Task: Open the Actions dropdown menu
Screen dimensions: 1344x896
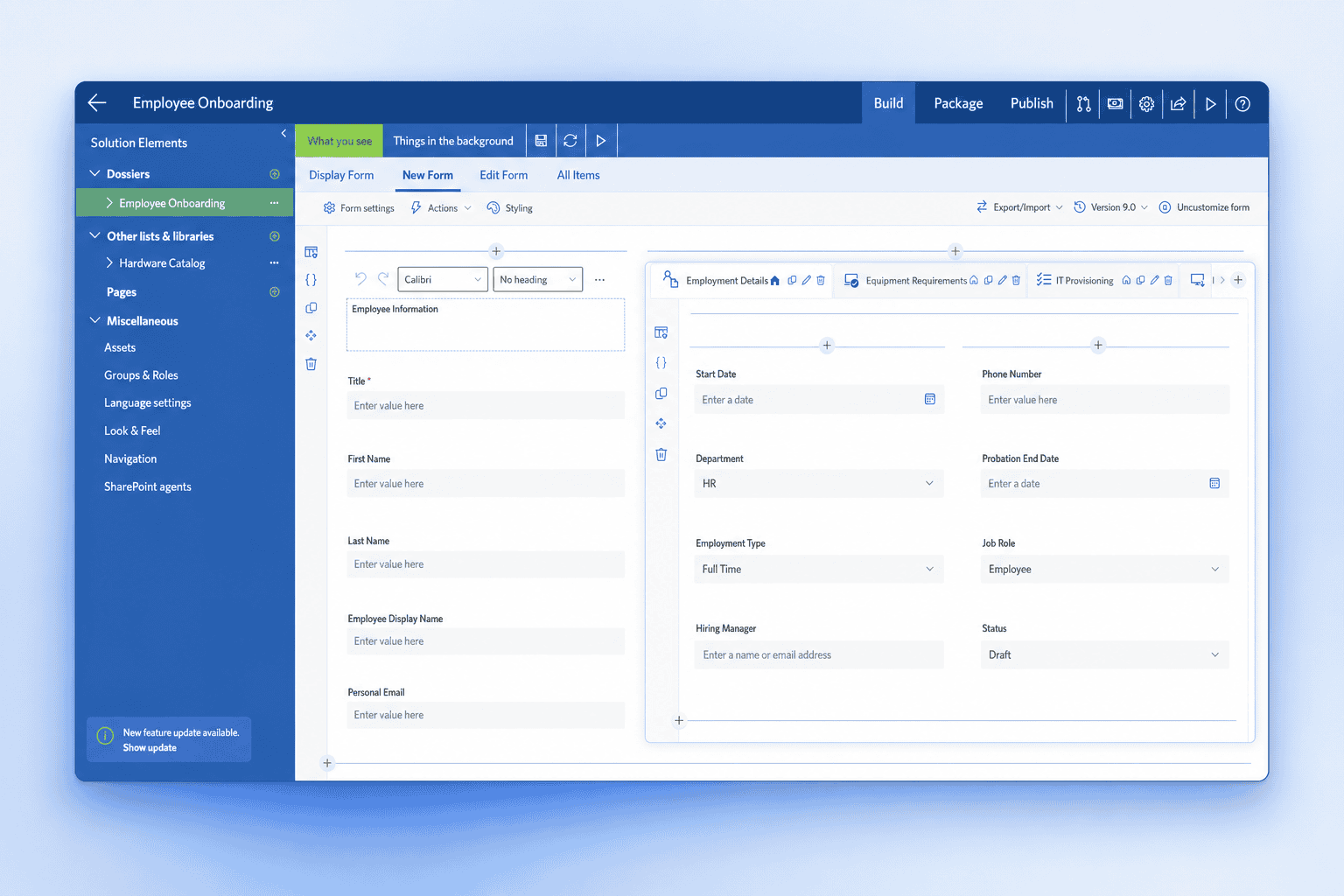Action: (442, 208)
